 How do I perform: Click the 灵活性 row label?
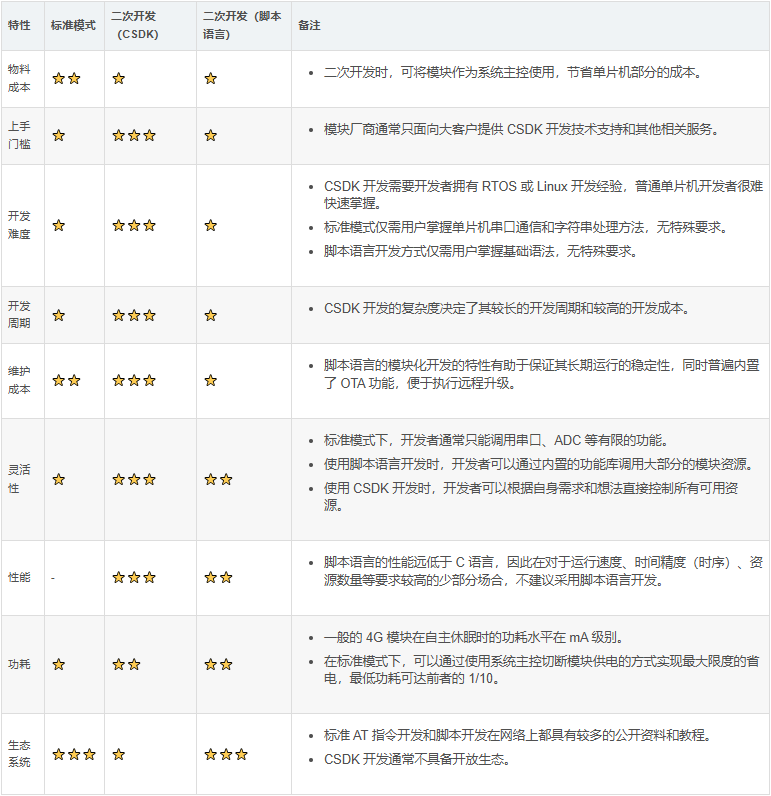point(19,480)
